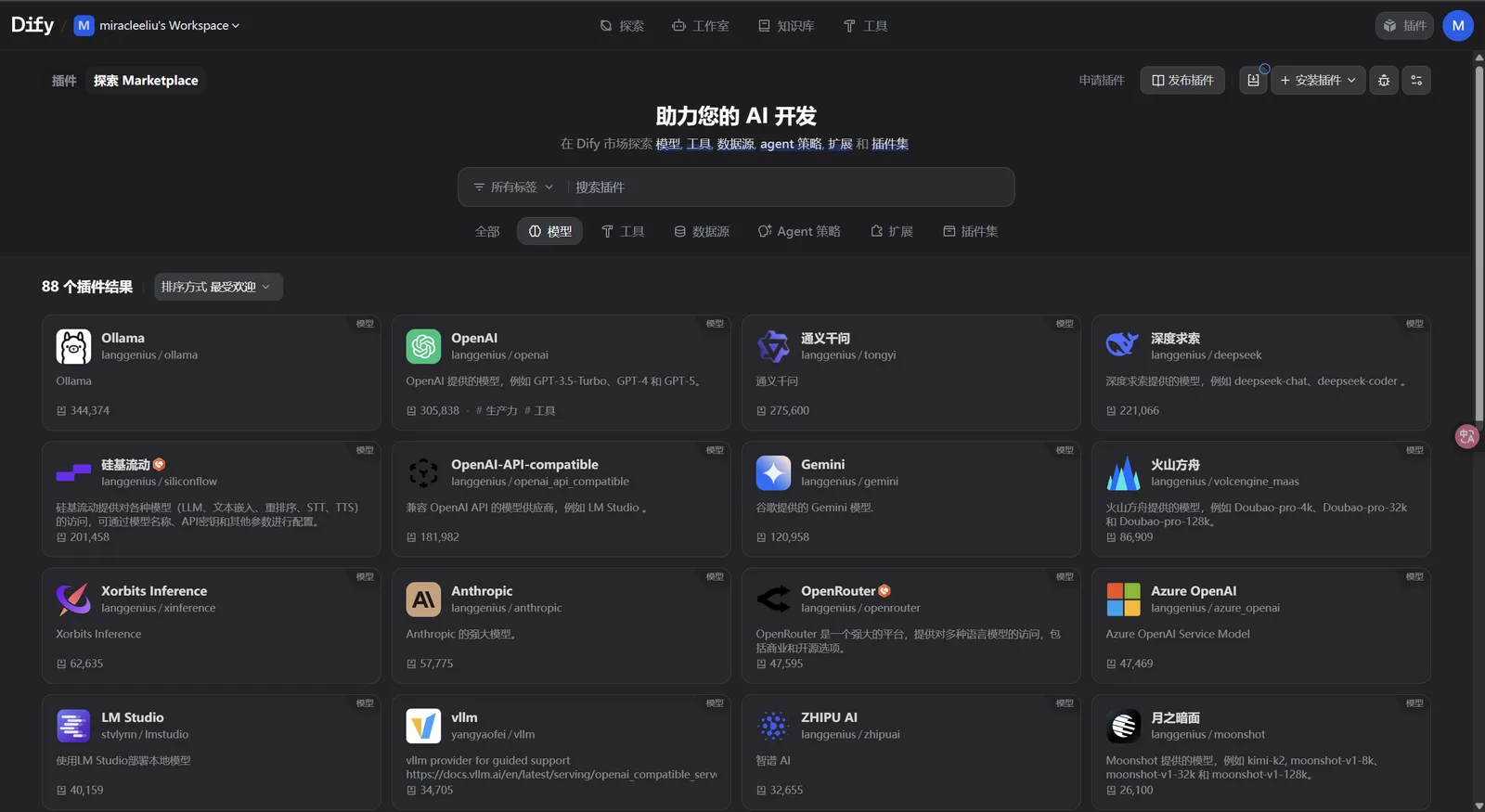Open the miracleeliu's Workspace switcher dropdown

tap(157, 26)
